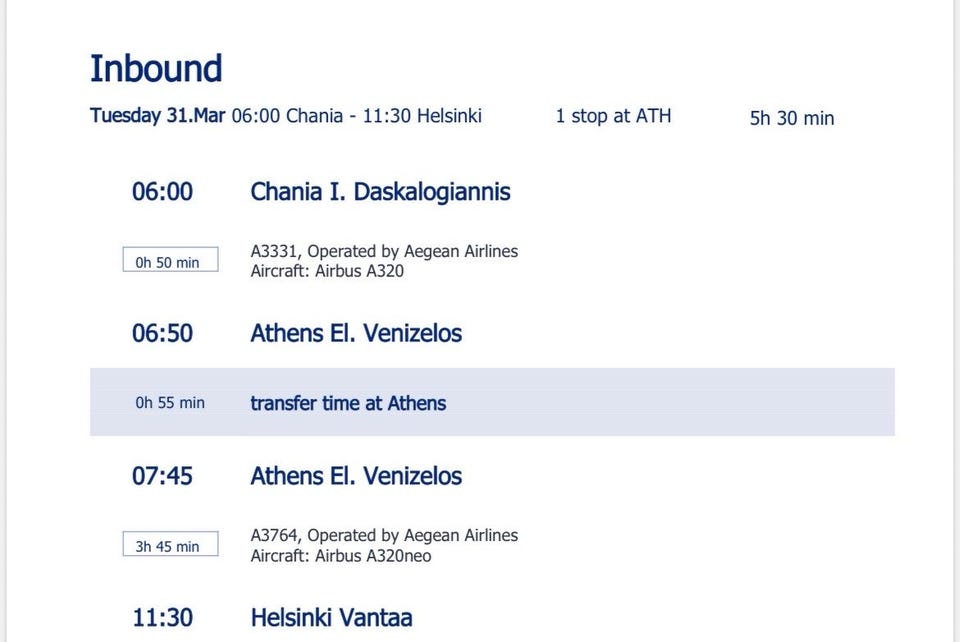Click the 06:00 Chania - 11:30 Helsinki summary
960x642 pixels.
356,116
